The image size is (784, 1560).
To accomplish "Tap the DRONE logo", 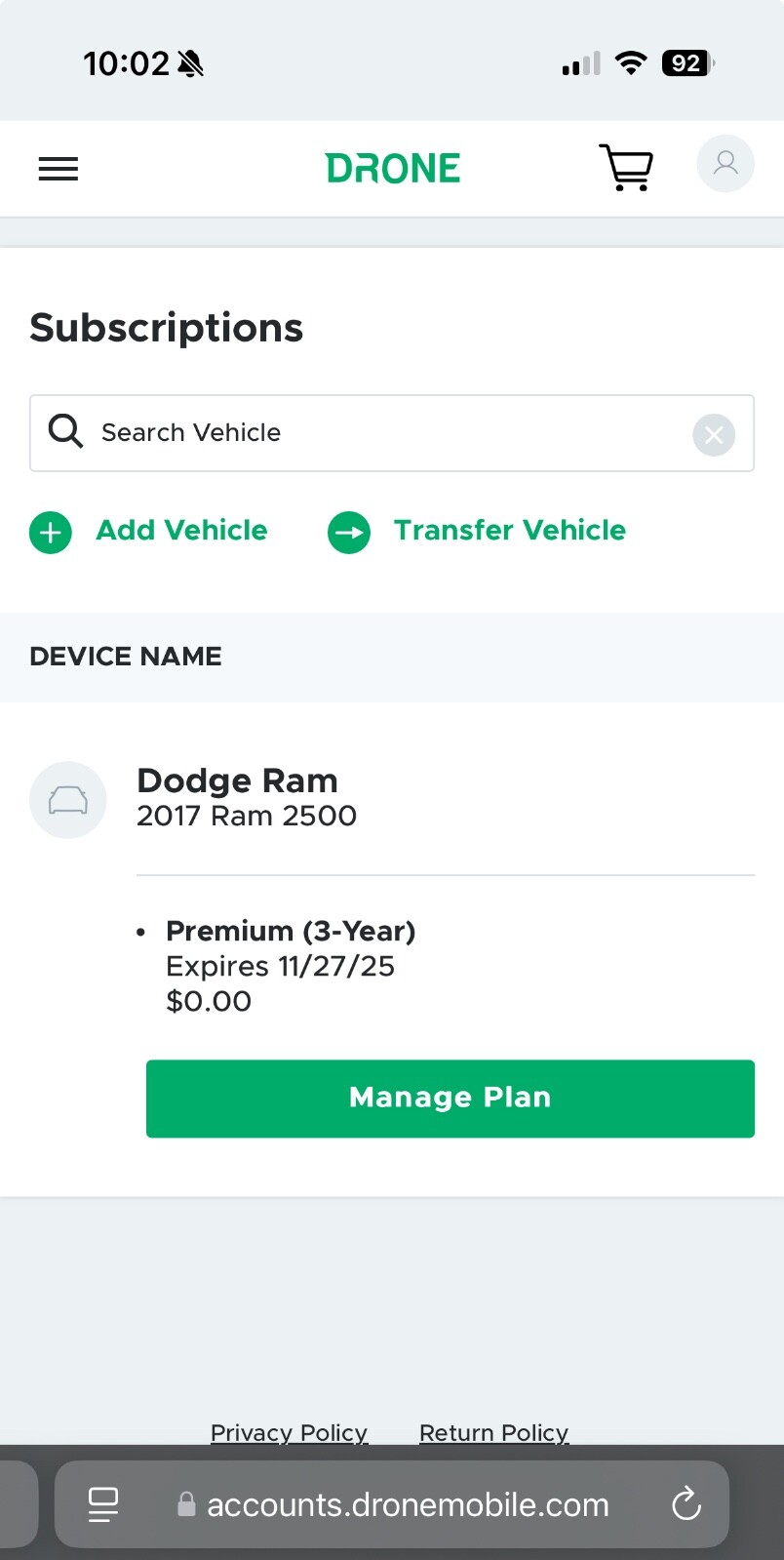I will (x=393, y=169).
